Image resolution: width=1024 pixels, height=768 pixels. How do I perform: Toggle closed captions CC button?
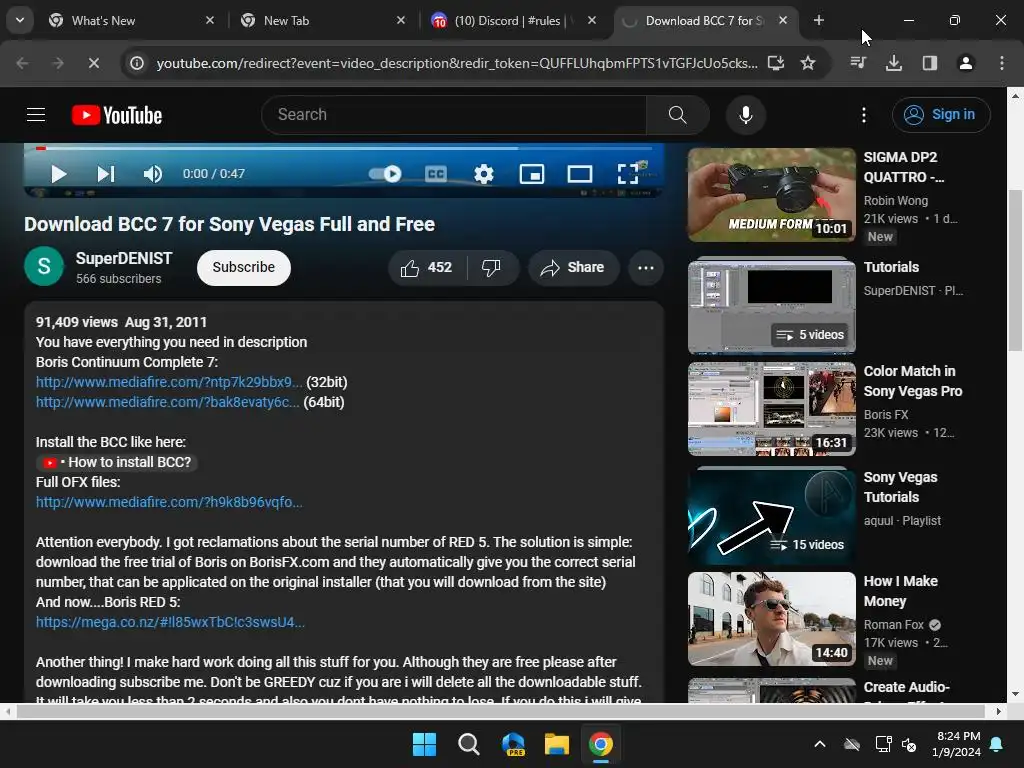tap(436, 174)
